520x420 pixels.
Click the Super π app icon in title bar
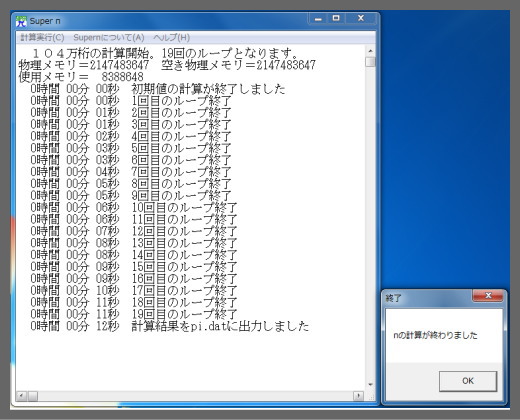[21, 21]
